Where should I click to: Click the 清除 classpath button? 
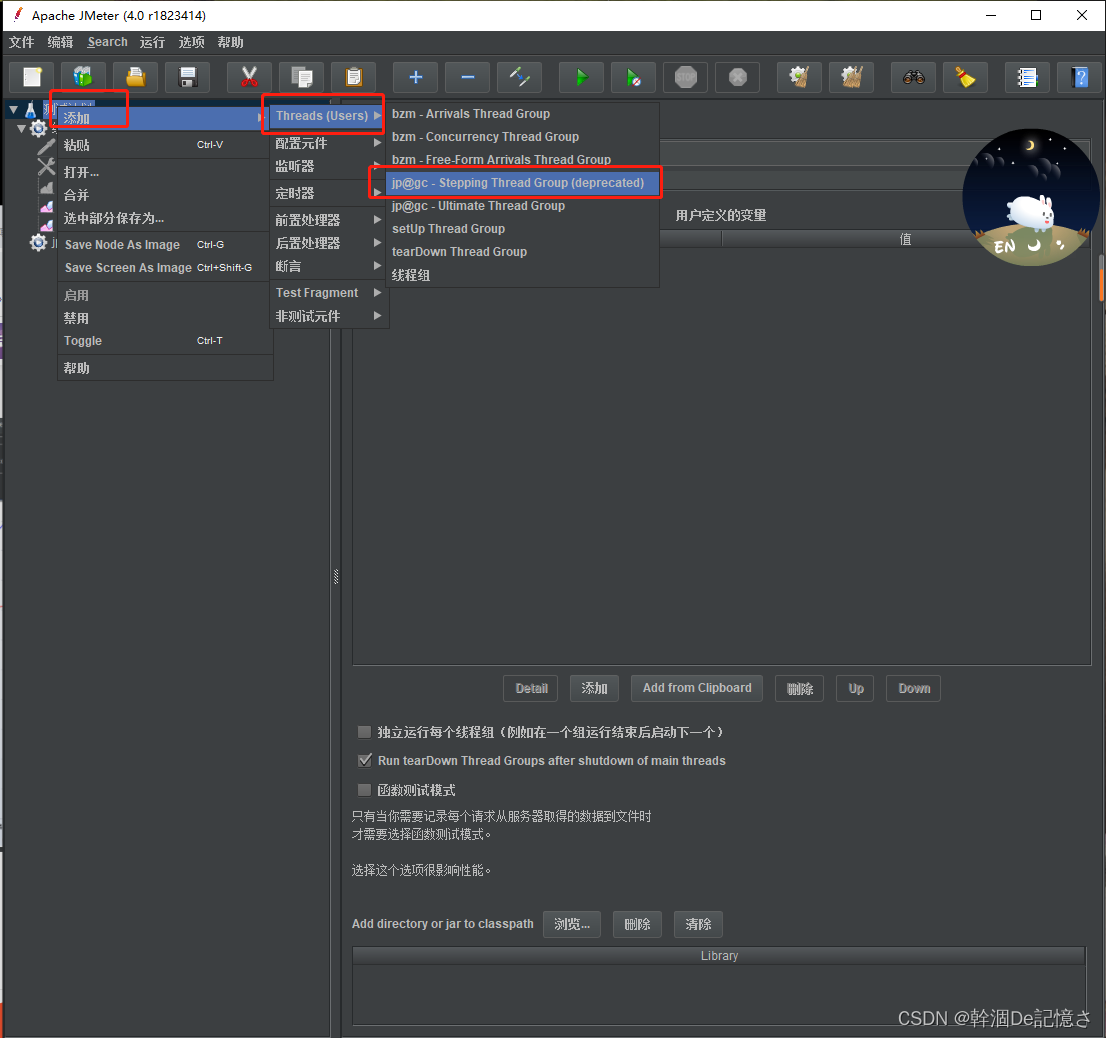tap(698, 924)
